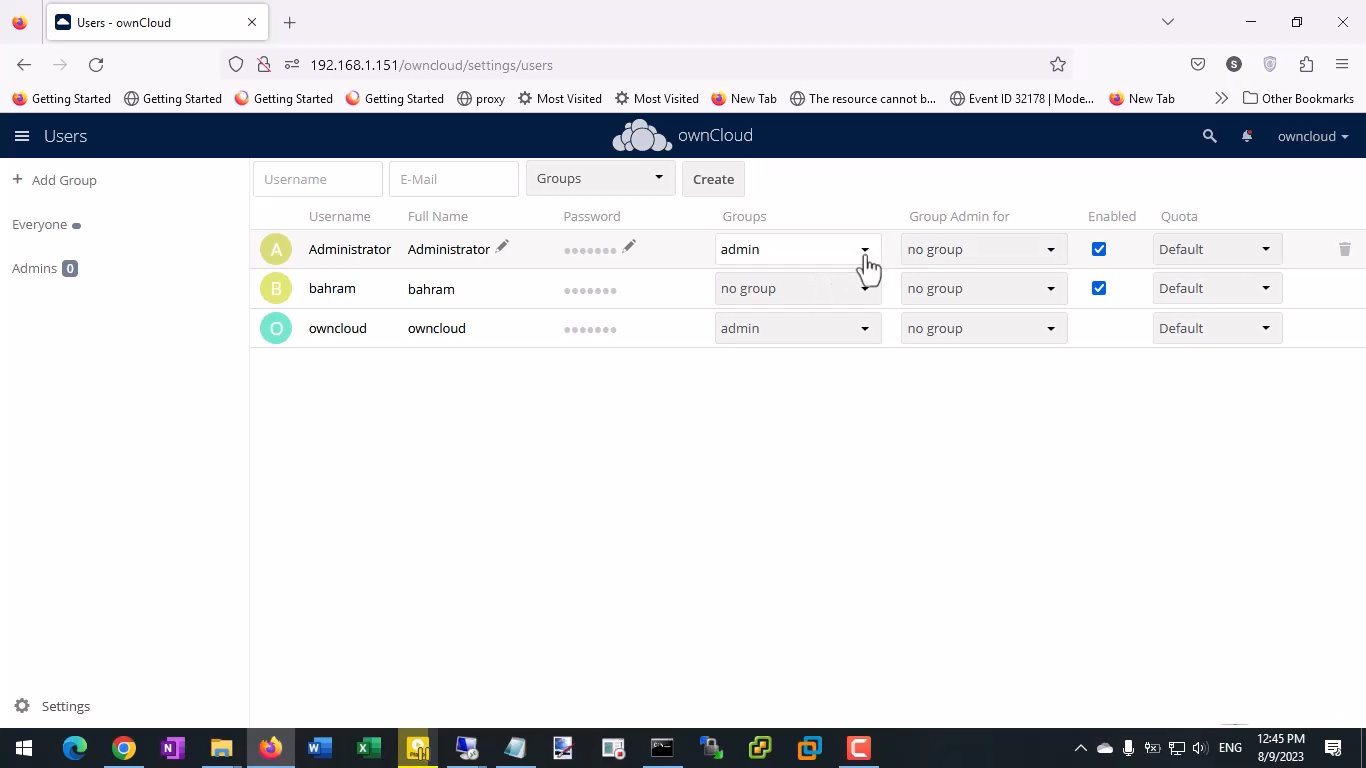1366x768 pixels.
Task: Bookmark this page with star icon
Action: 1058,65
